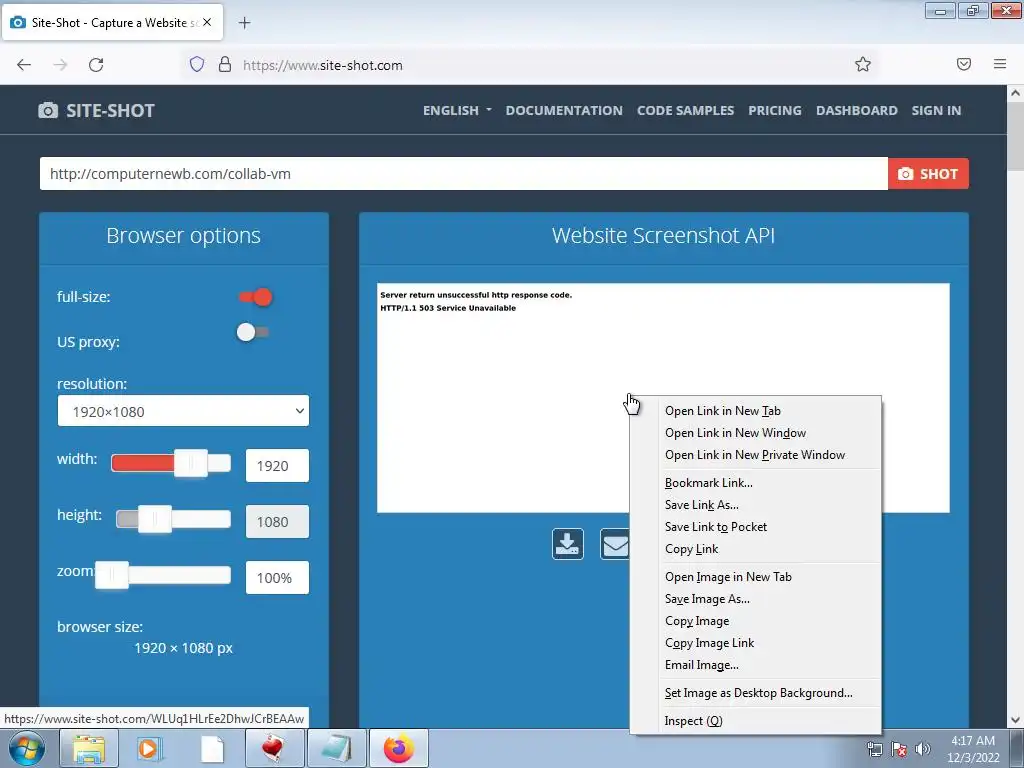Email the screenshot via envelope icon

pyautogui.click(x=615, y=544)
